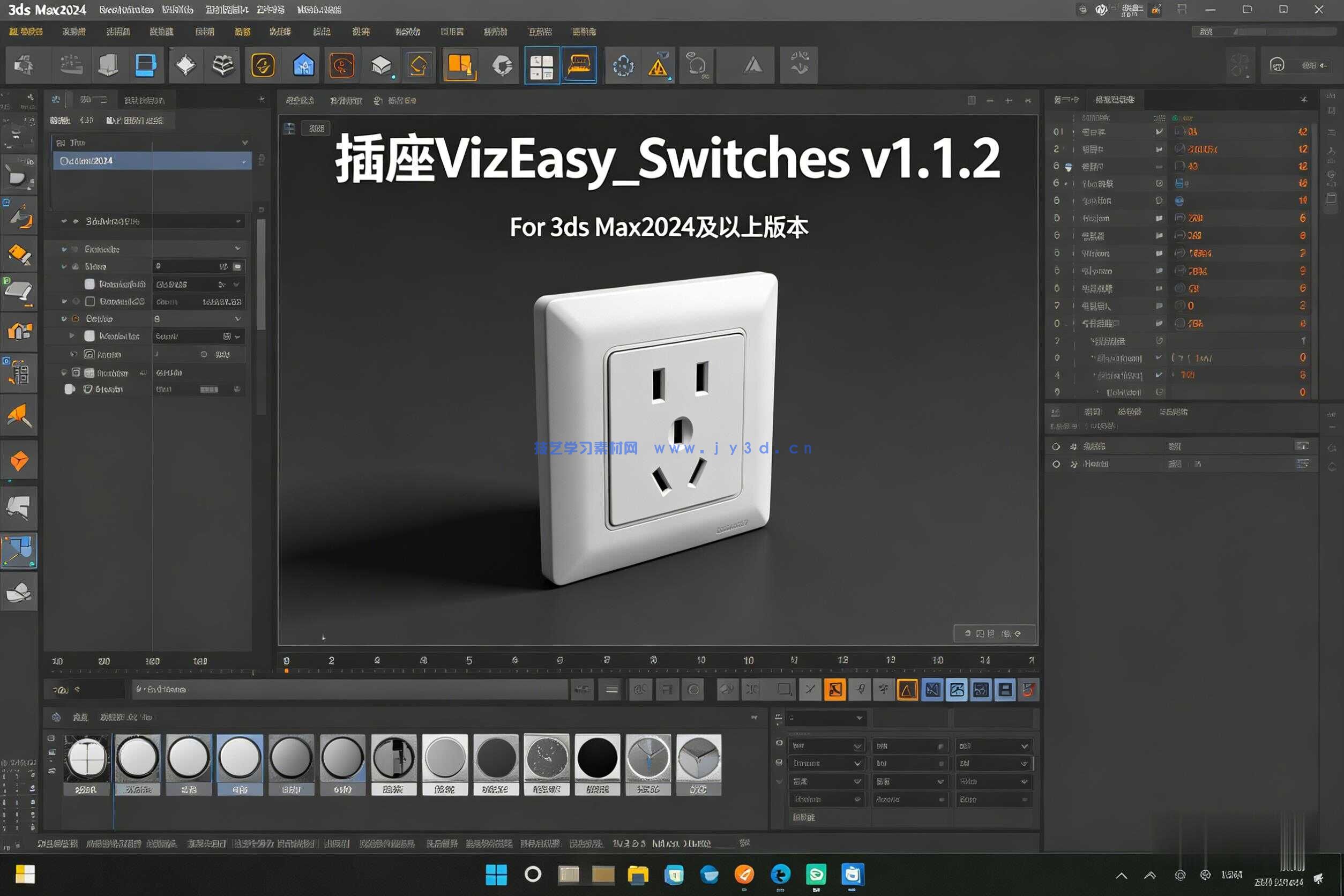Viewport: 1344px width, 896px height.
Task: Click the yellow warning triangle toolbar icon
Action: [658, 66]
